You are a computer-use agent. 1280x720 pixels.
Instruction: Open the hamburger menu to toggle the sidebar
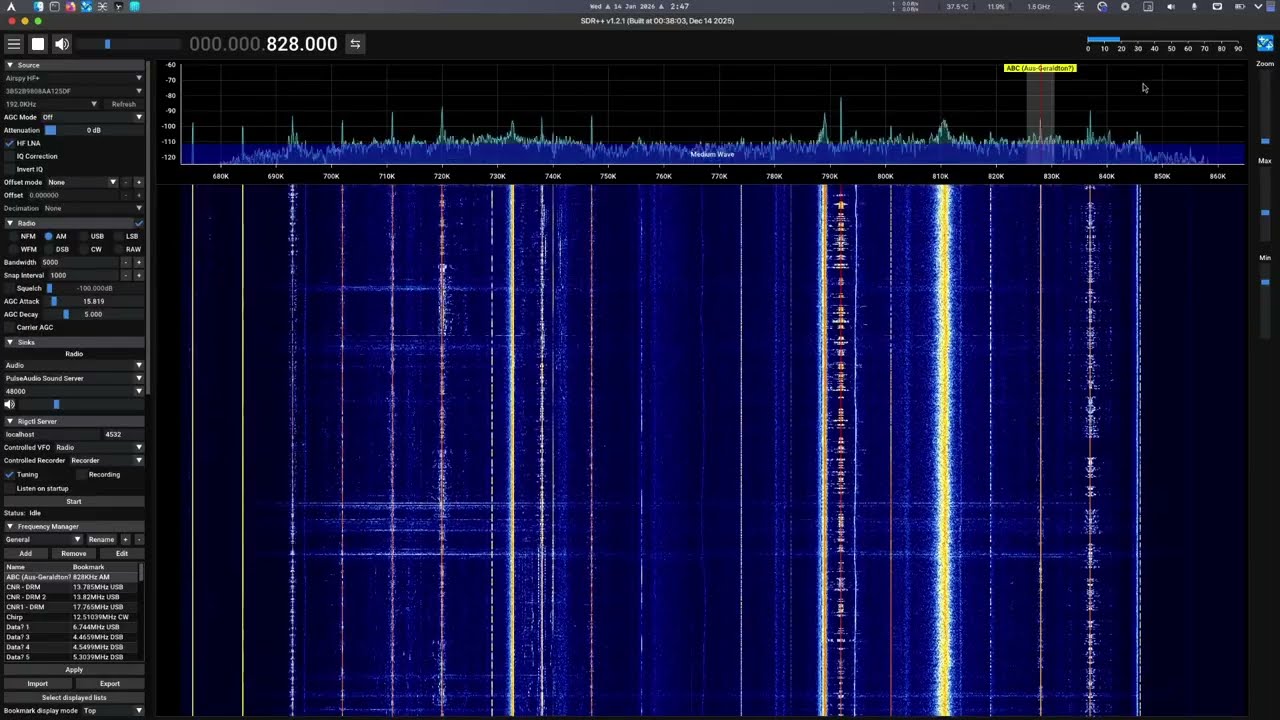[x=14, y=44]
